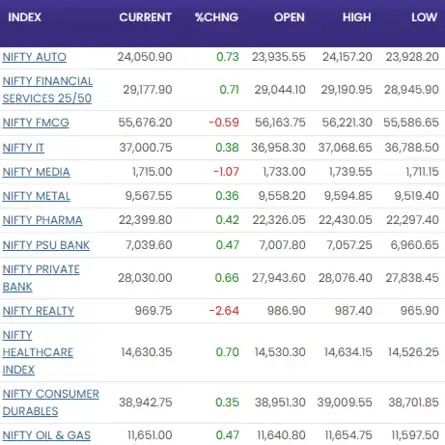Click the HIGH column header
Image resolution: width=445 pixels, height=445 pixels.
pyautogui.click(x=357, y=17)
